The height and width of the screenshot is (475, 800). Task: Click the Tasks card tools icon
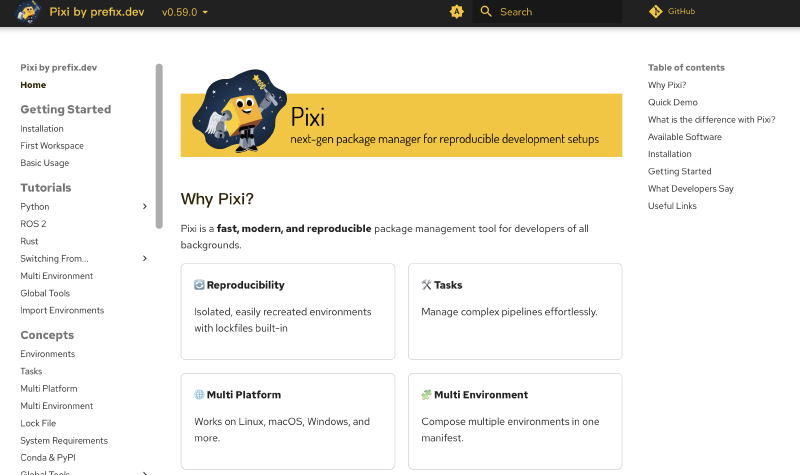coord(427,285)
